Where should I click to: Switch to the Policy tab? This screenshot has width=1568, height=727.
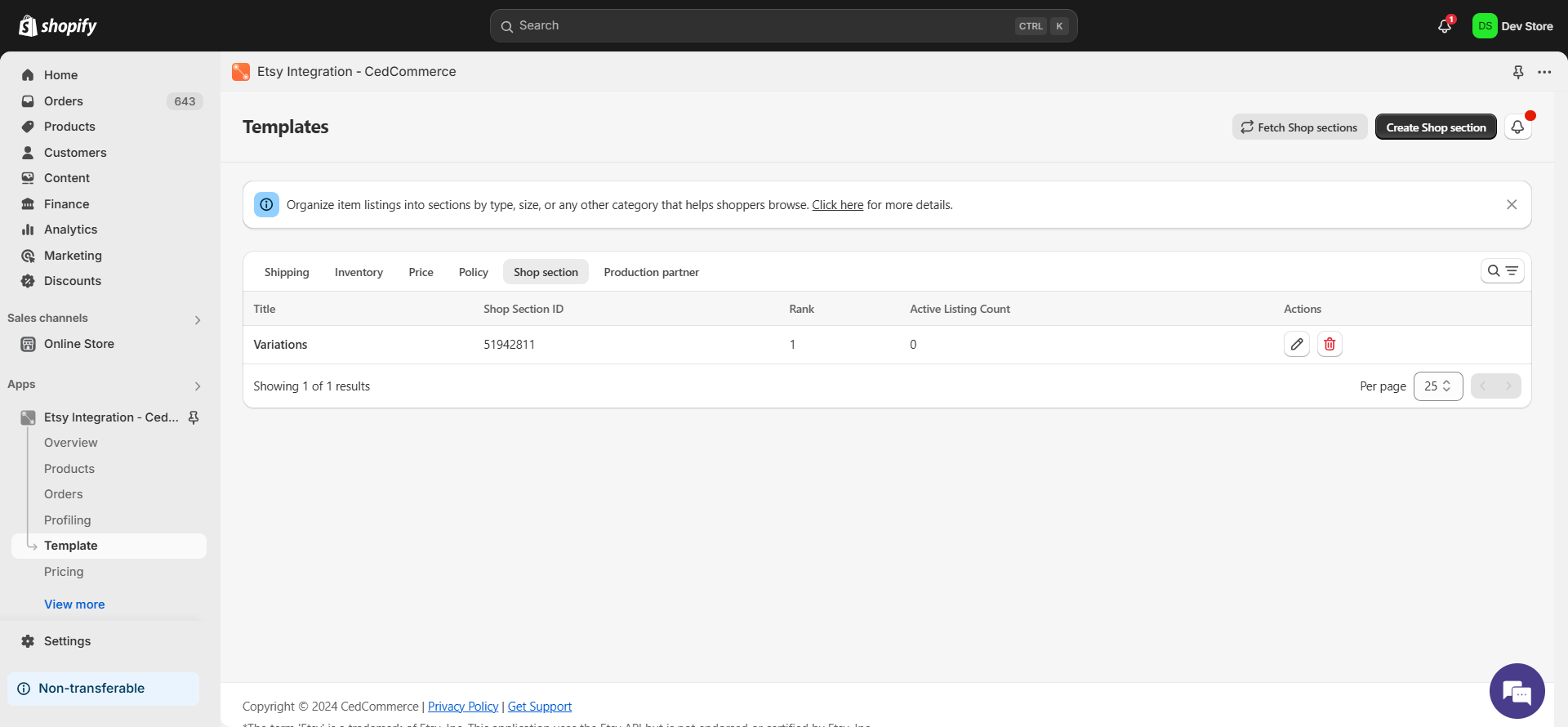[474, 273]
